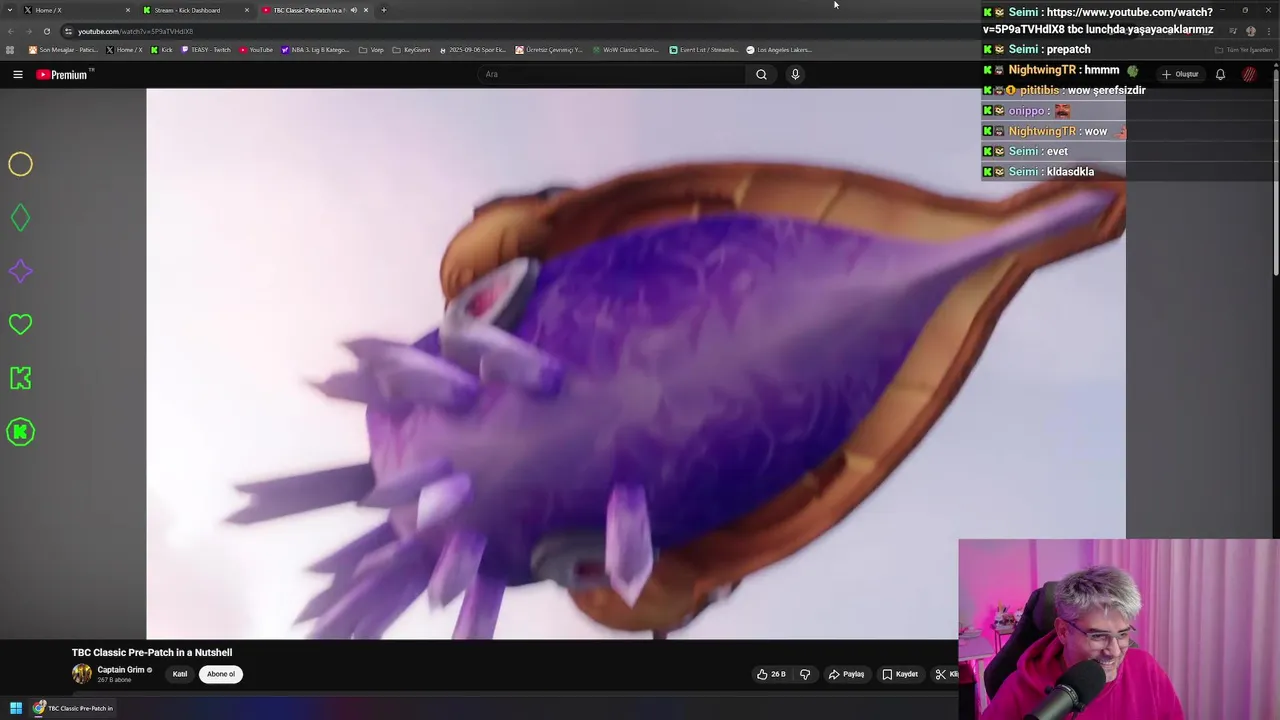Open the browser apps grid shortcut

pos(10,50)
